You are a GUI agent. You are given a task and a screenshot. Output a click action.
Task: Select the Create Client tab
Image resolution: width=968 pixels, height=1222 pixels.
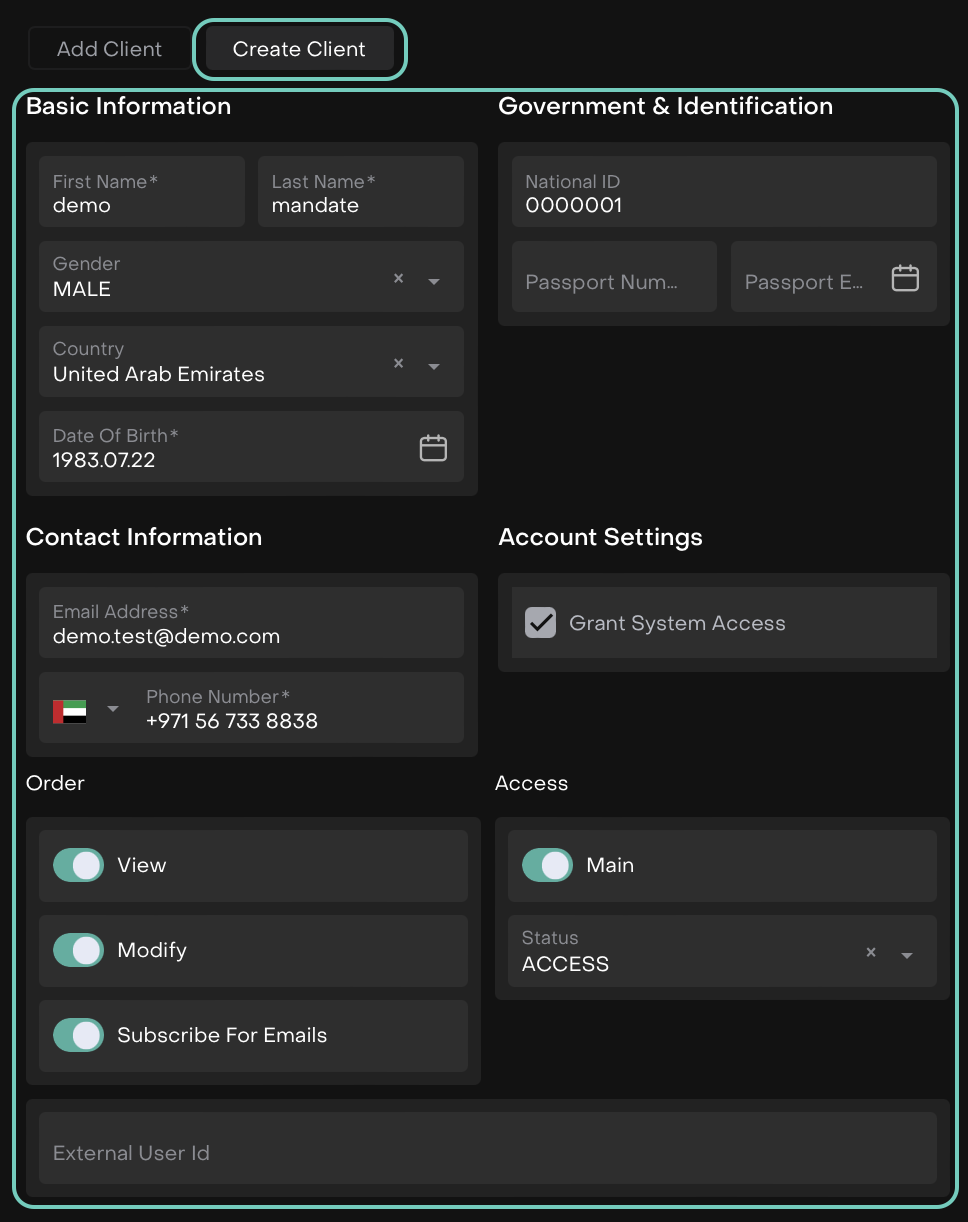pos(299,49)
